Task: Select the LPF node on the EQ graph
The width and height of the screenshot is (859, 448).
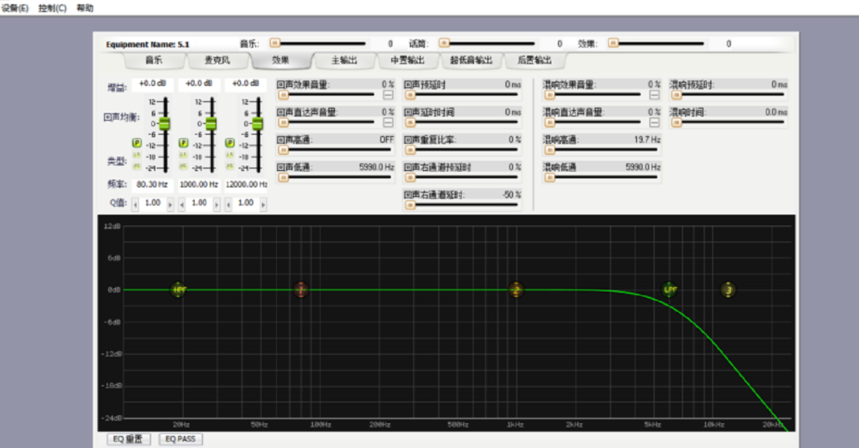Action: point(669,289)
